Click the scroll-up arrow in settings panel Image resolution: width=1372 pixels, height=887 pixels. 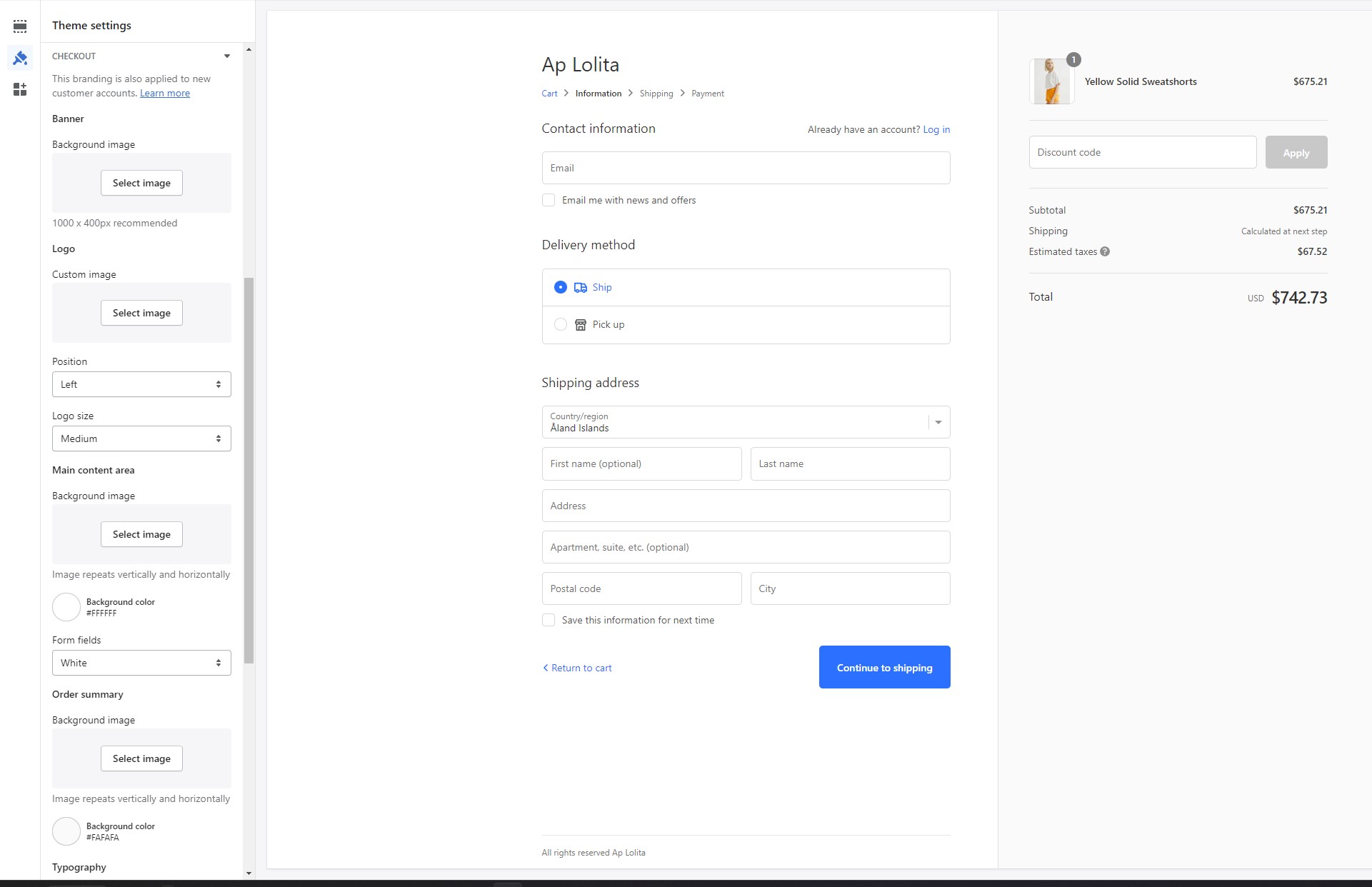point(249,49)
